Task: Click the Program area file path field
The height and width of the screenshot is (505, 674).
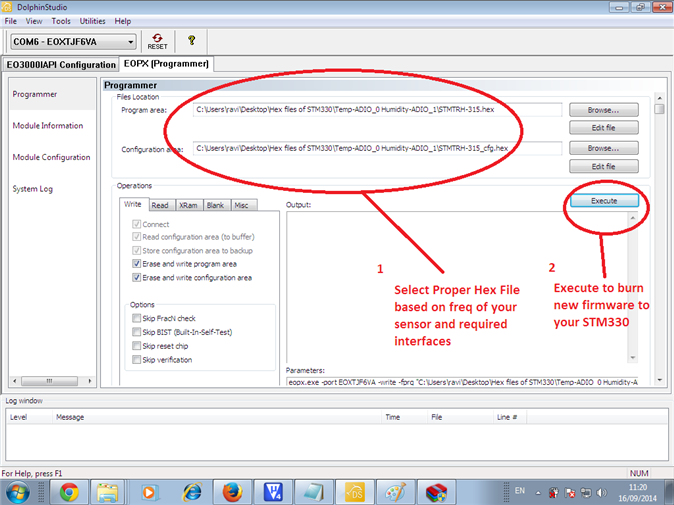Action: coord(377,110)
